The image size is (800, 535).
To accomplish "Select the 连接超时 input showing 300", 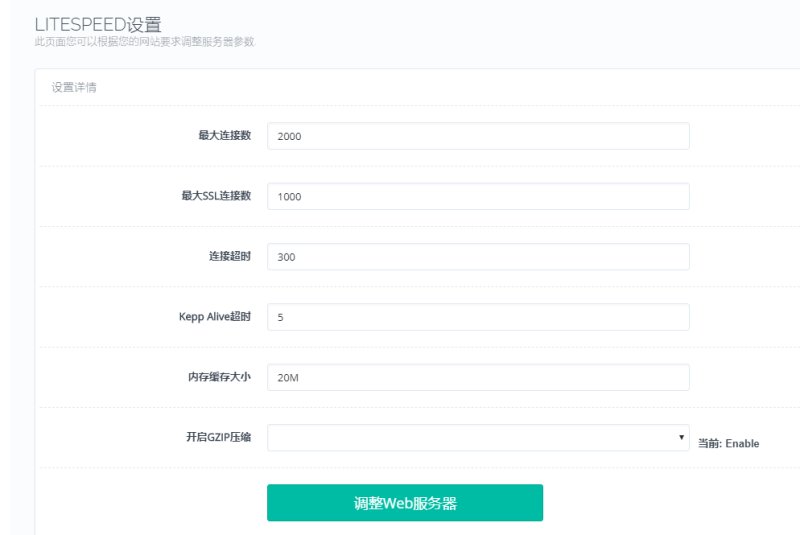I will pos(478,257).
